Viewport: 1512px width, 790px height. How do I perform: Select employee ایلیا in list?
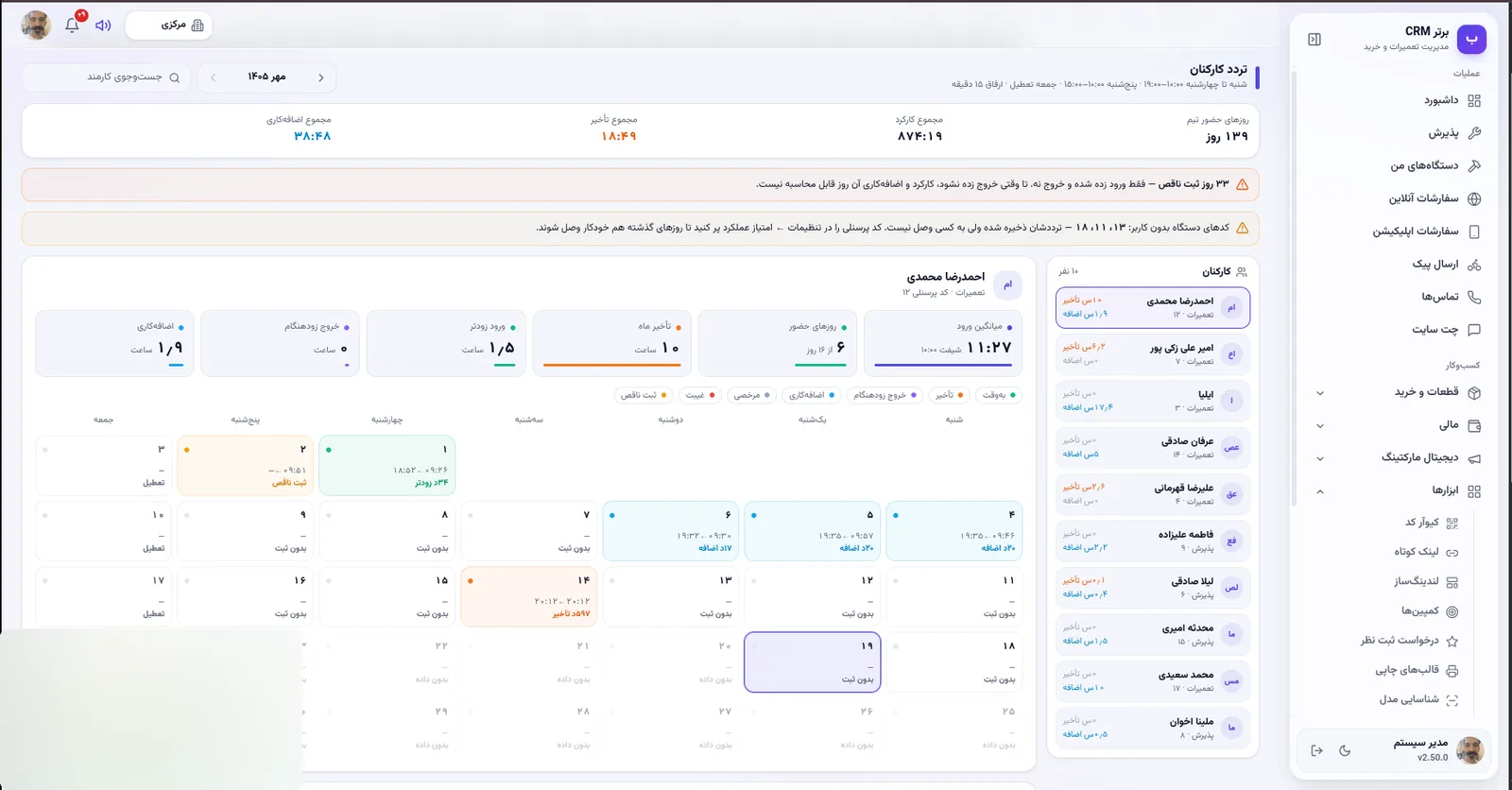(x=1153, y=401)
